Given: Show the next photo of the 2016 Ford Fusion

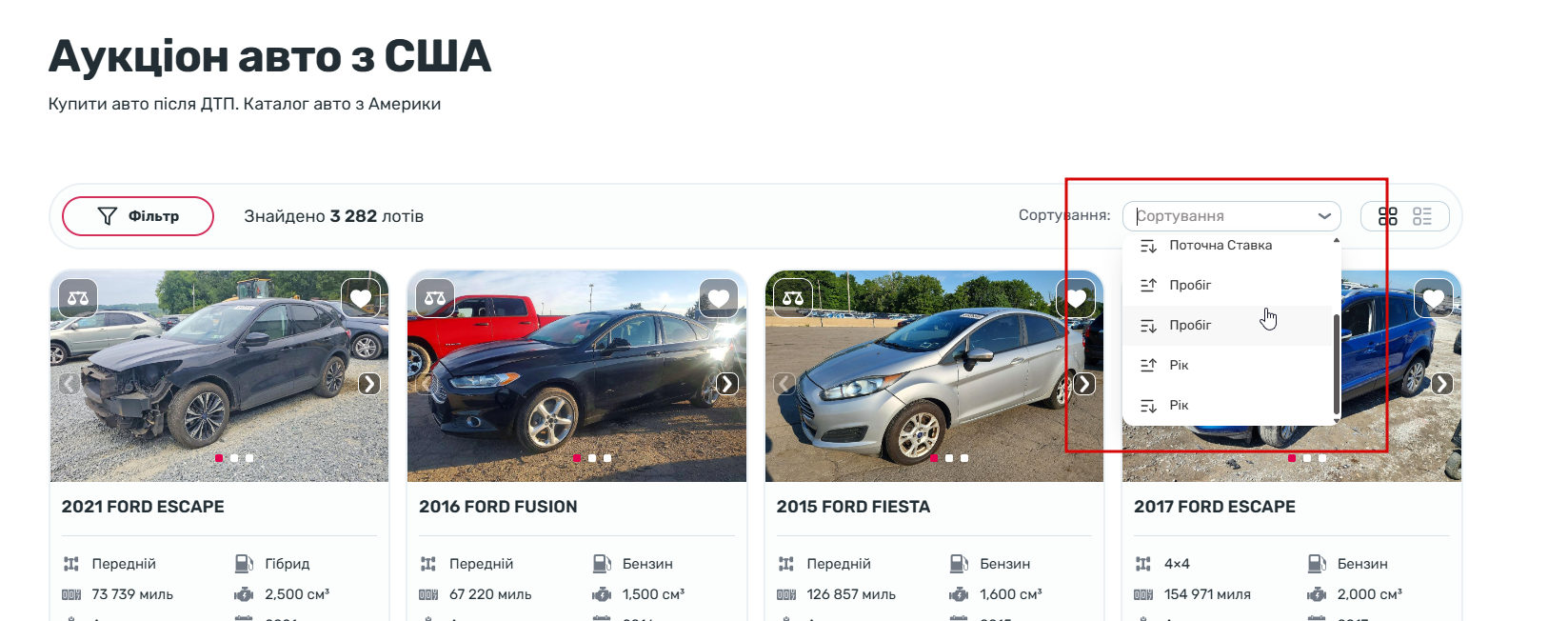Looking at the screenshot, I should [x=727, y=384].
